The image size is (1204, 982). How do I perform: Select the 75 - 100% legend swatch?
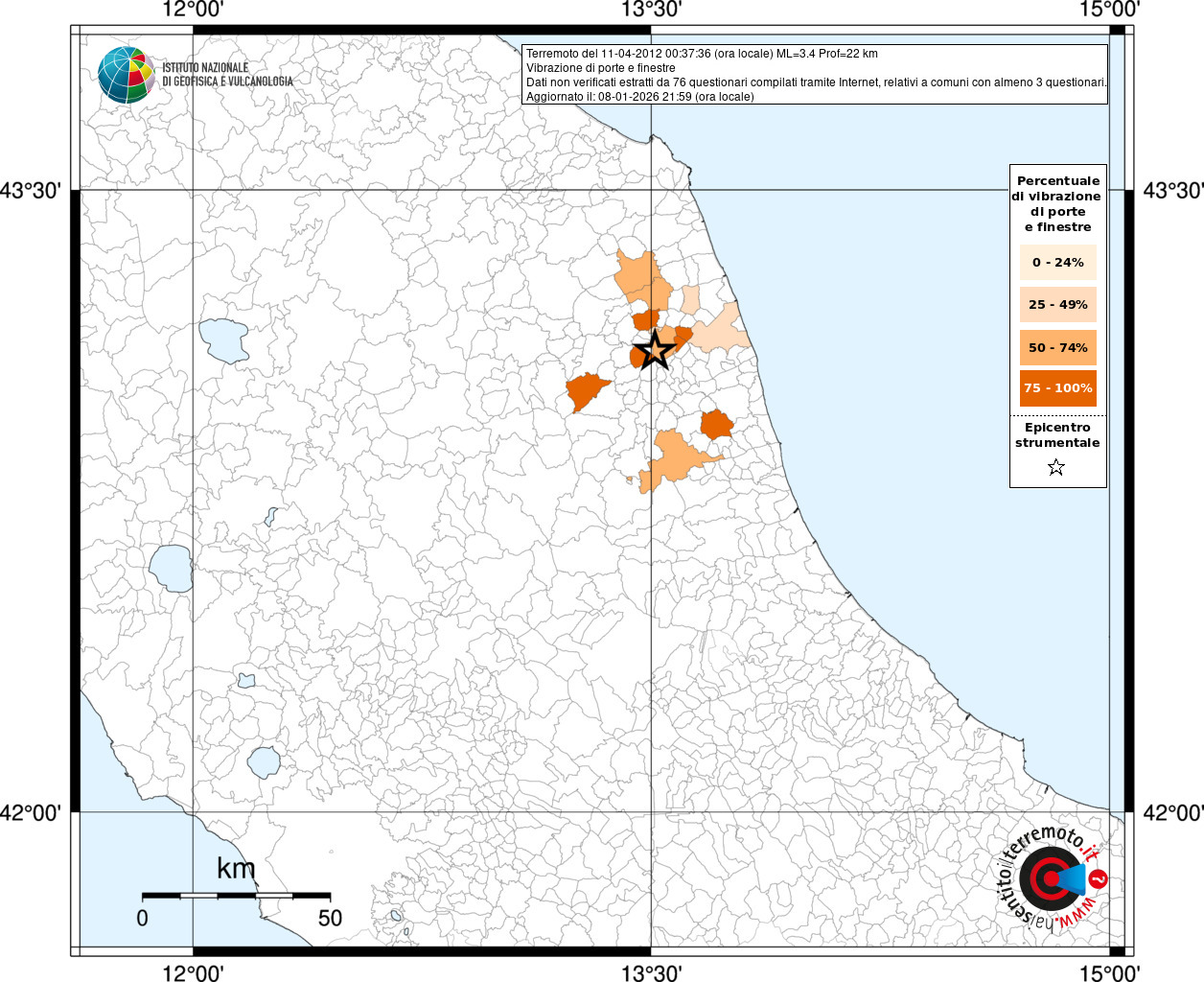click(x=1057, y=387)
